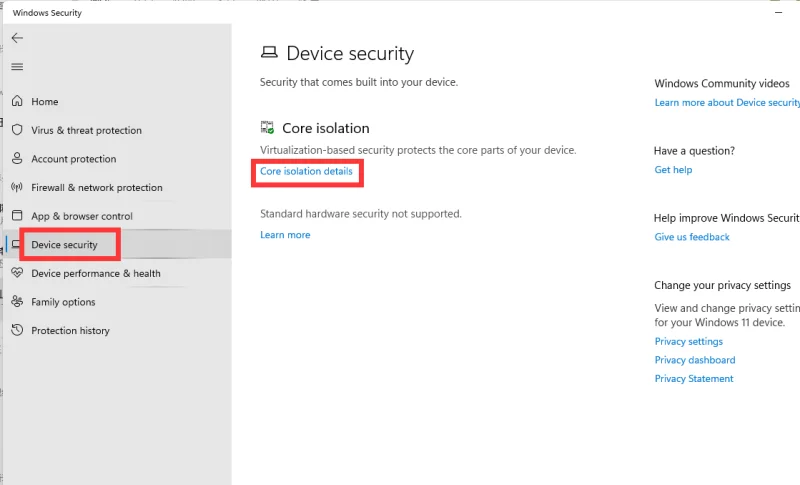Click Learn more under hardware security

point(285,235)
